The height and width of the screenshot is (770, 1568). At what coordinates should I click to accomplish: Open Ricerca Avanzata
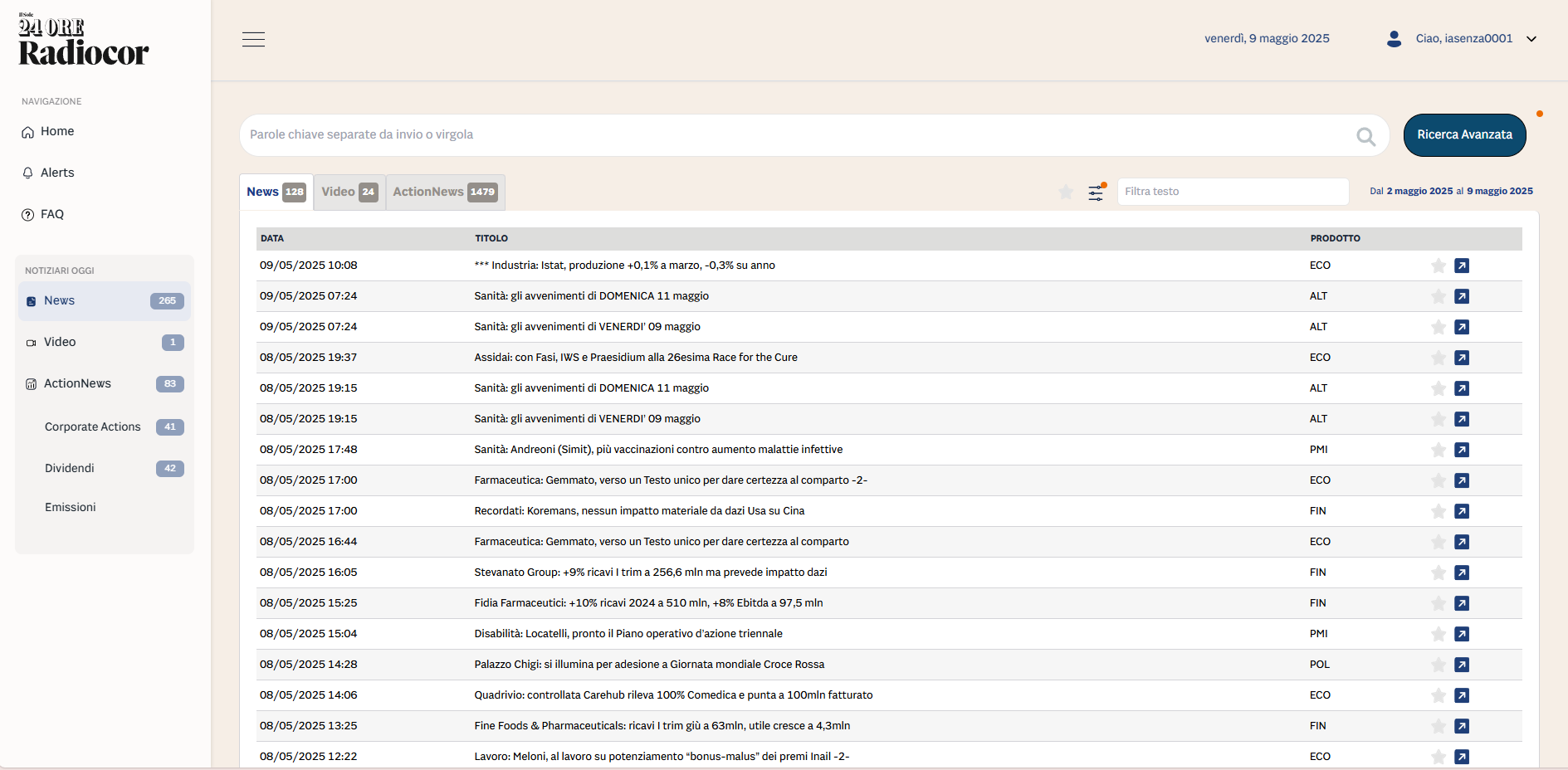[x=1464, y=135]
